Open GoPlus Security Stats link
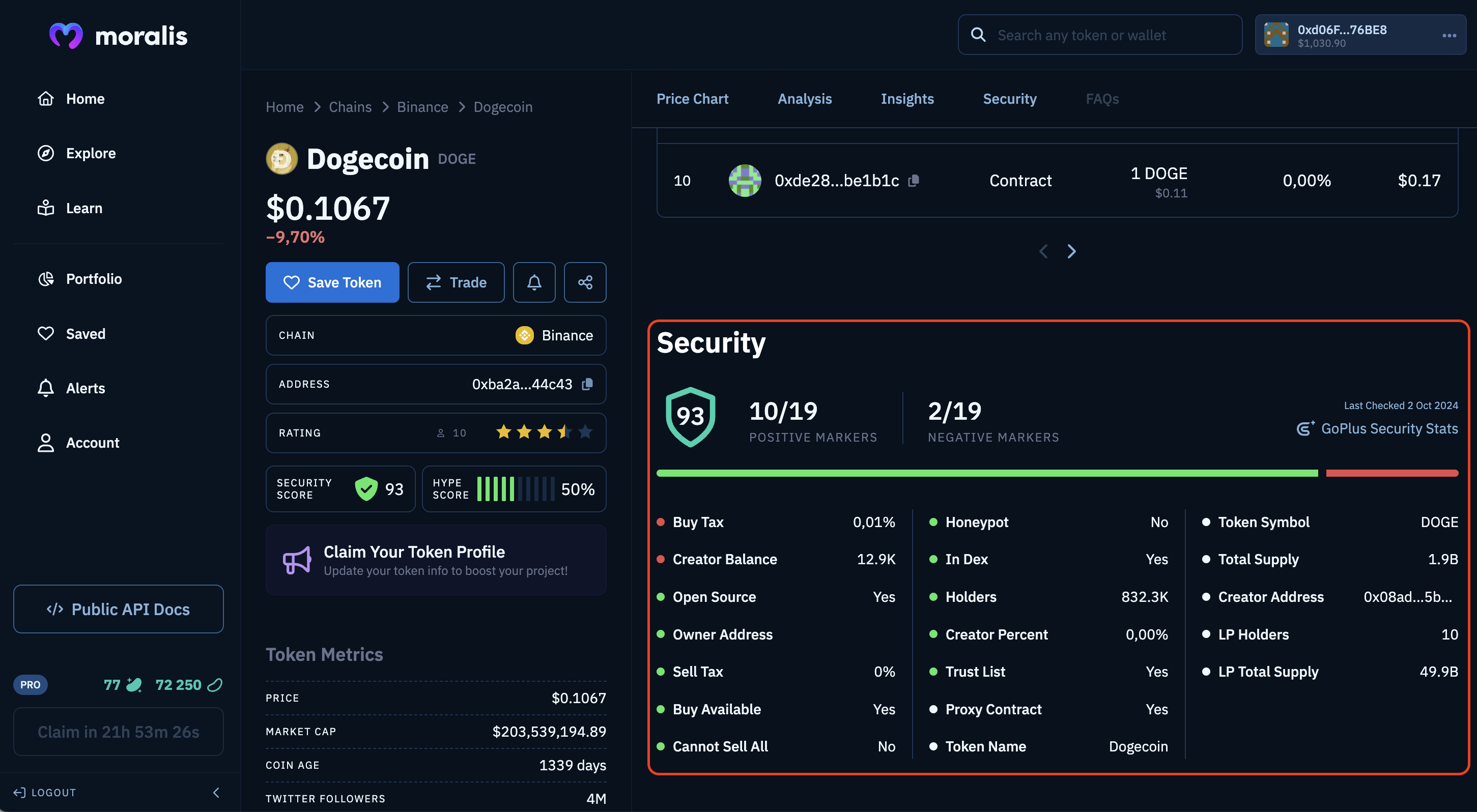Image resolution: width=1477 pixels, height=812 pixels. tap(1377, 428)
